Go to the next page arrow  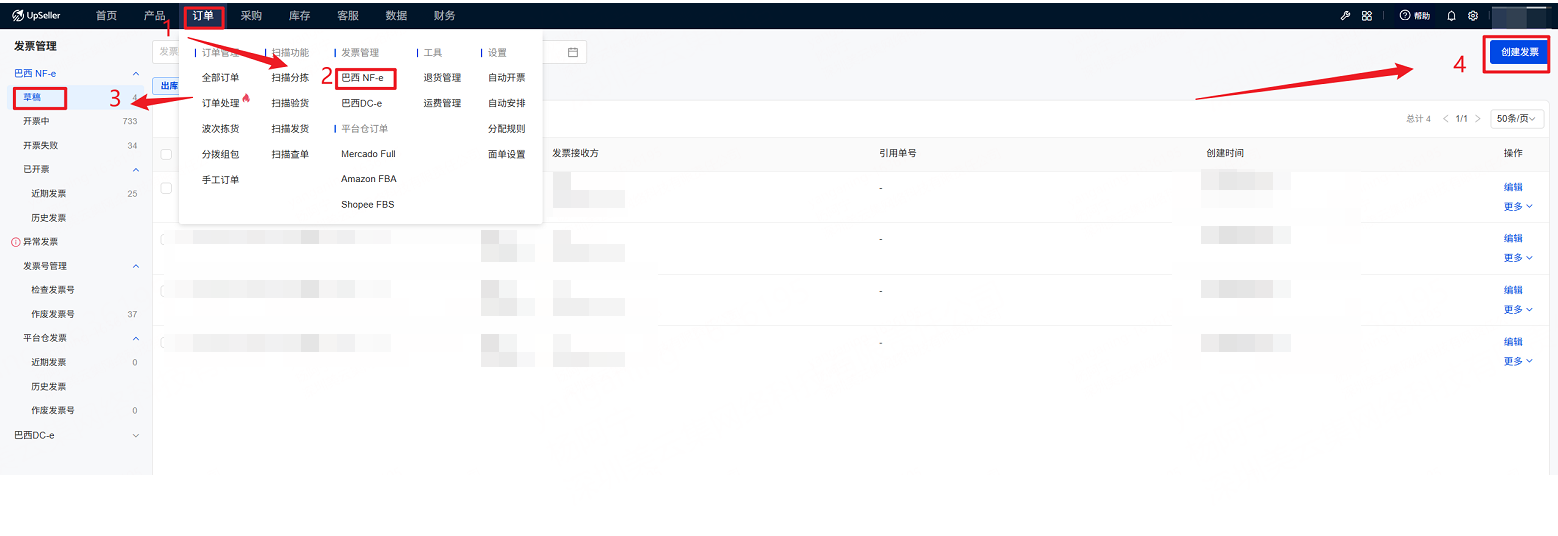(1479, 119)
